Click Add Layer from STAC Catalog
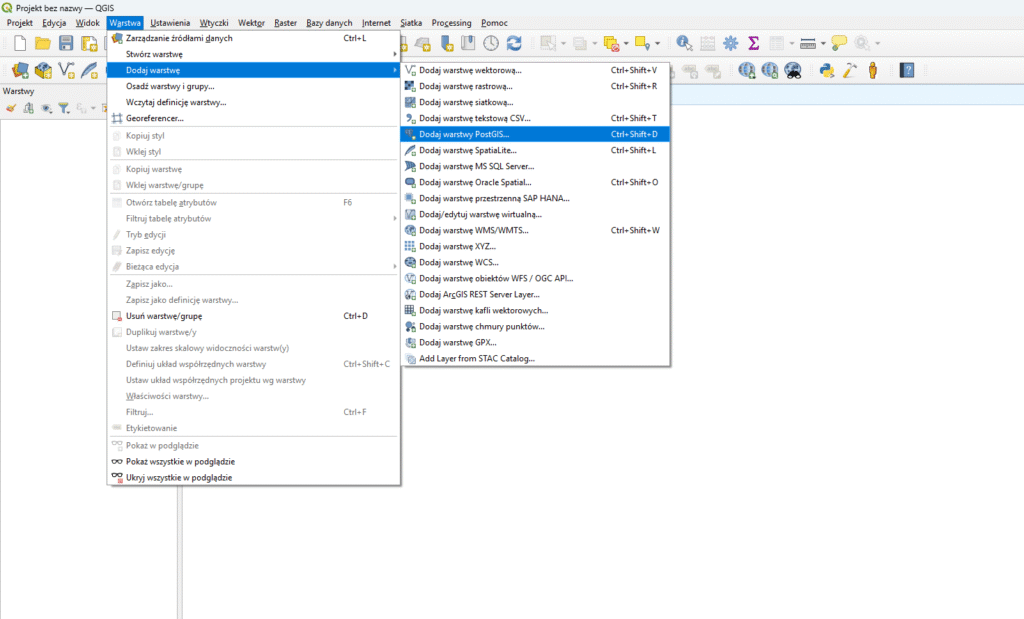Screen dimensions: 1024x619 coord(477,358)
